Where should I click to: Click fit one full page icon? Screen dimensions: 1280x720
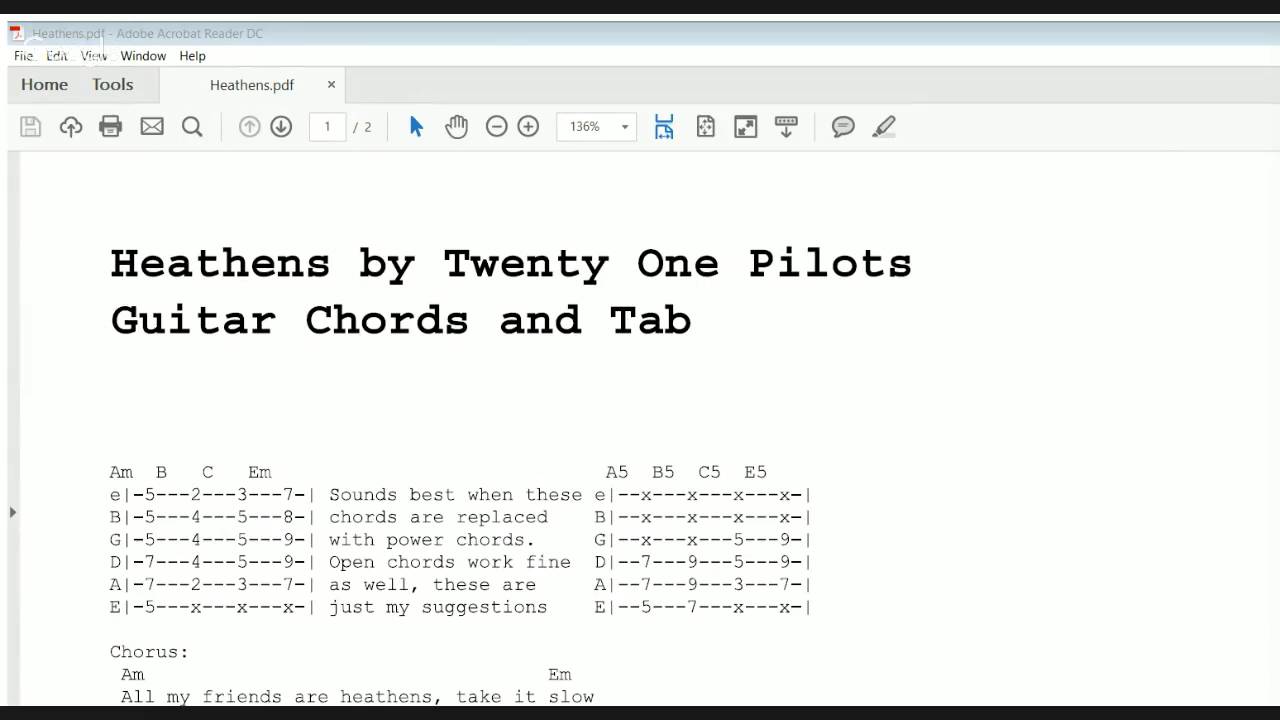point(706,127)
